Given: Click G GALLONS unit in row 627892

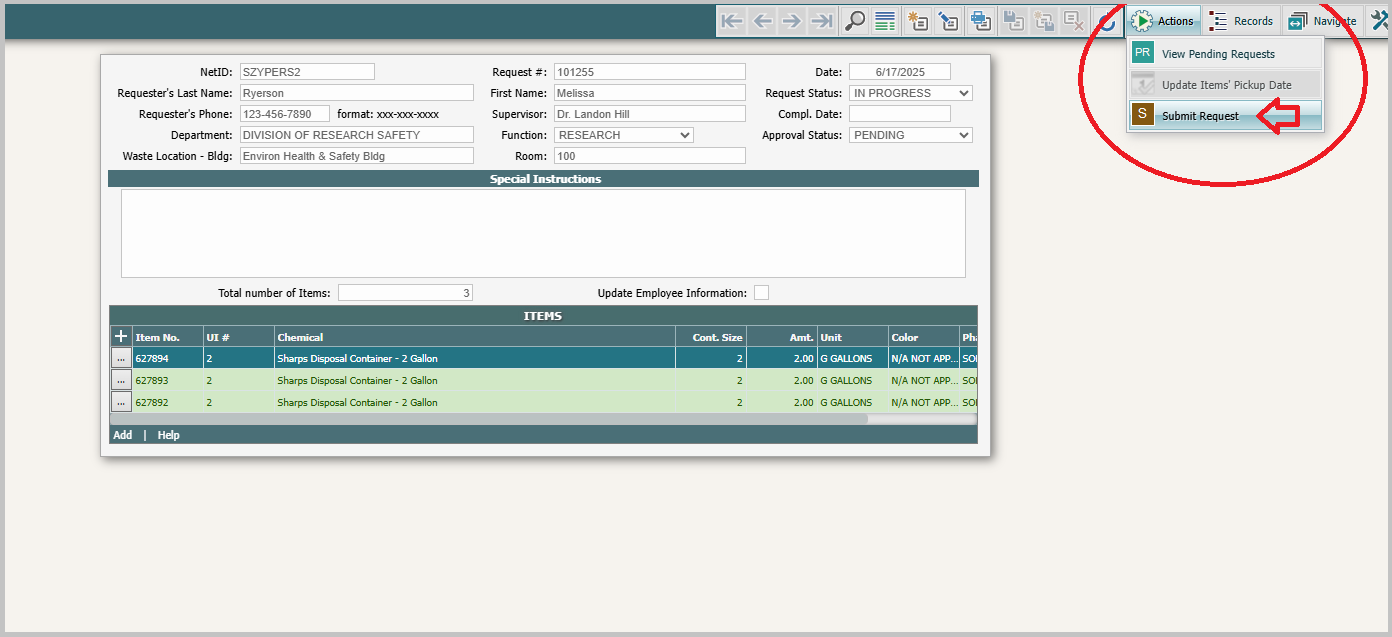Looking at the screenshot, I should click(853, 402).
